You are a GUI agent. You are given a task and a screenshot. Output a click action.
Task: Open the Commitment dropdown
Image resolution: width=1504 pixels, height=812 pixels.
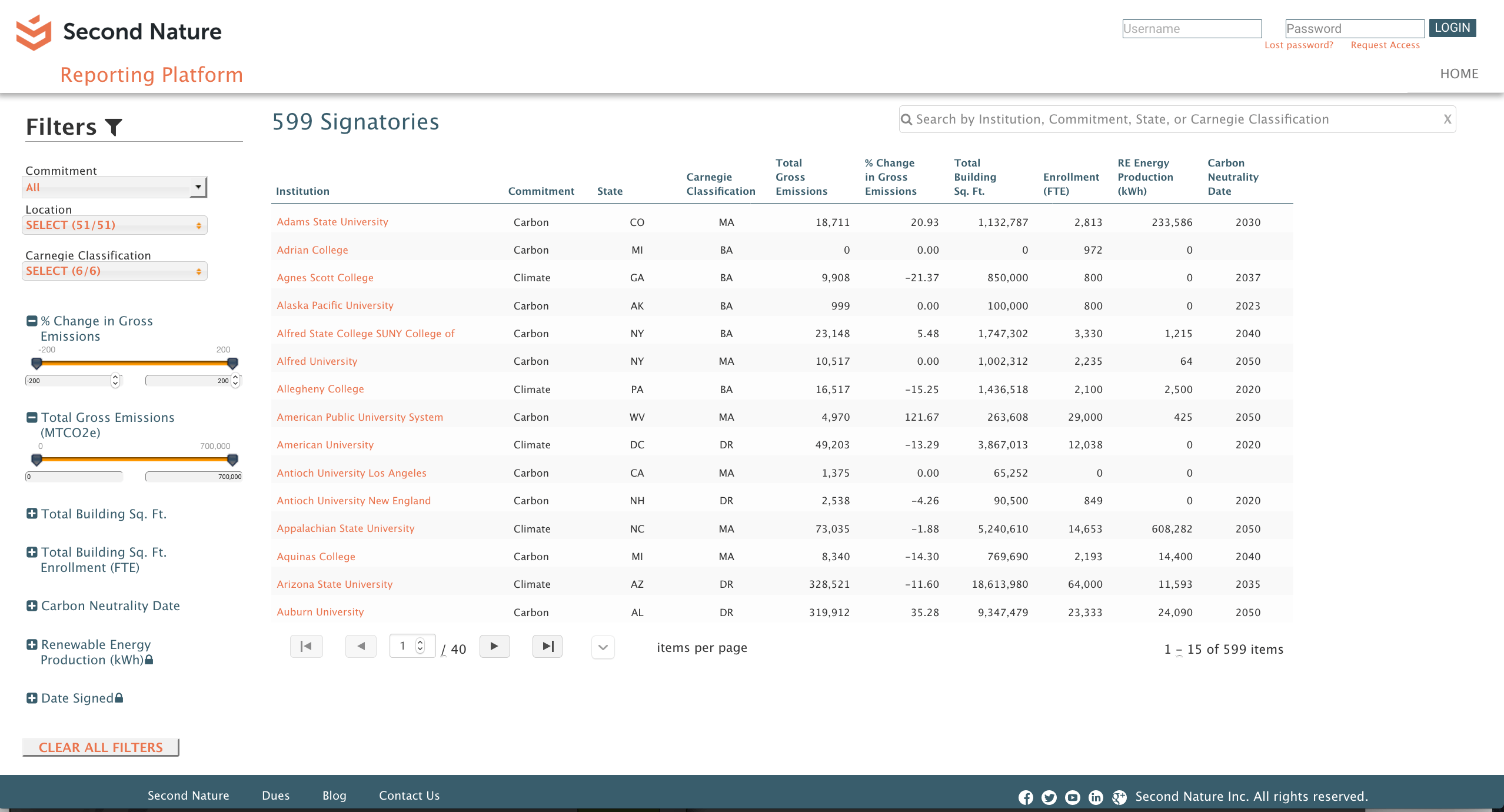(x=115, y=187)
